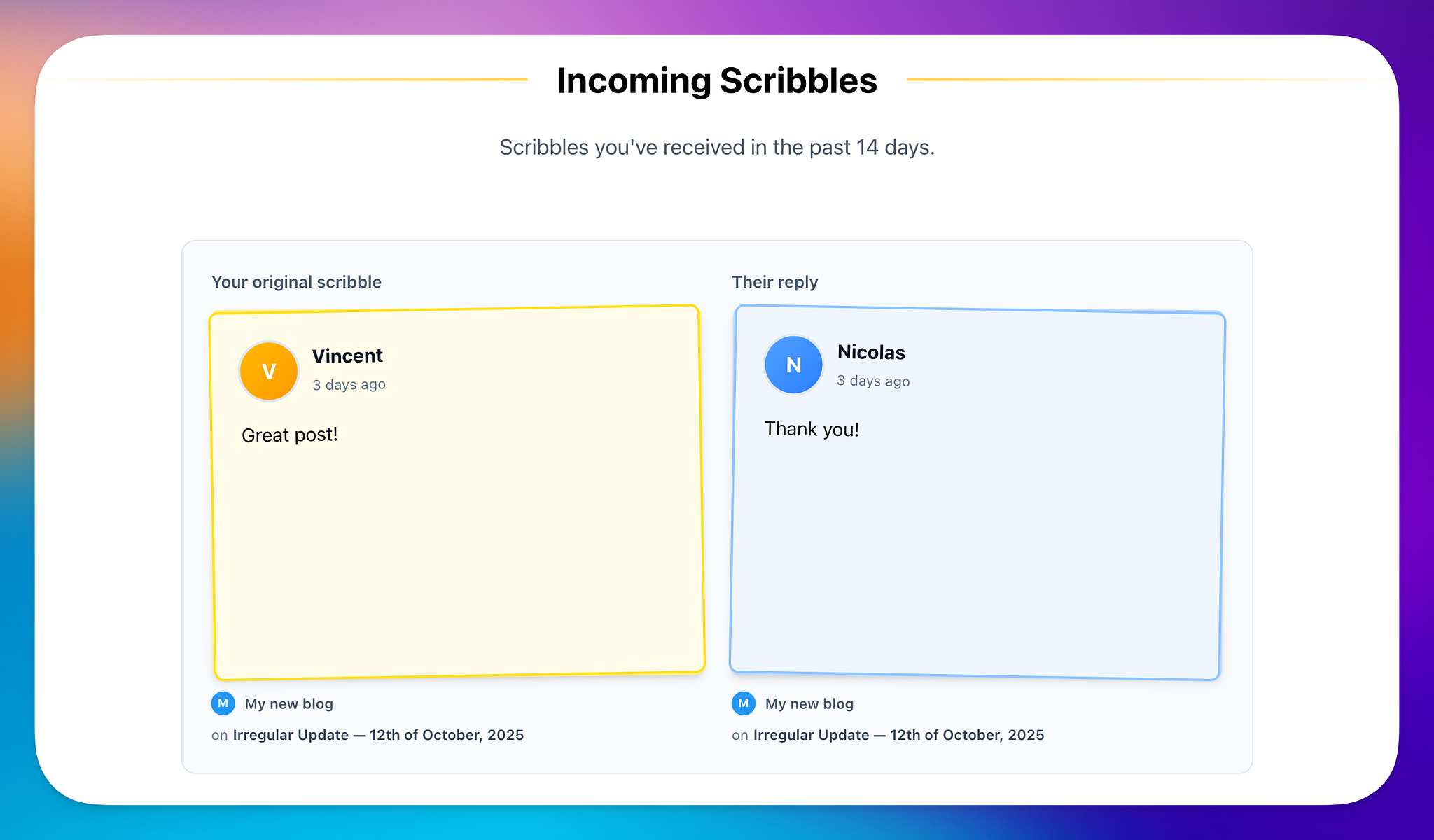This screenshot has width=1434, height=840.
Task: Click Vincent's name in the original scribble
Action: click(x=348, y=356)
